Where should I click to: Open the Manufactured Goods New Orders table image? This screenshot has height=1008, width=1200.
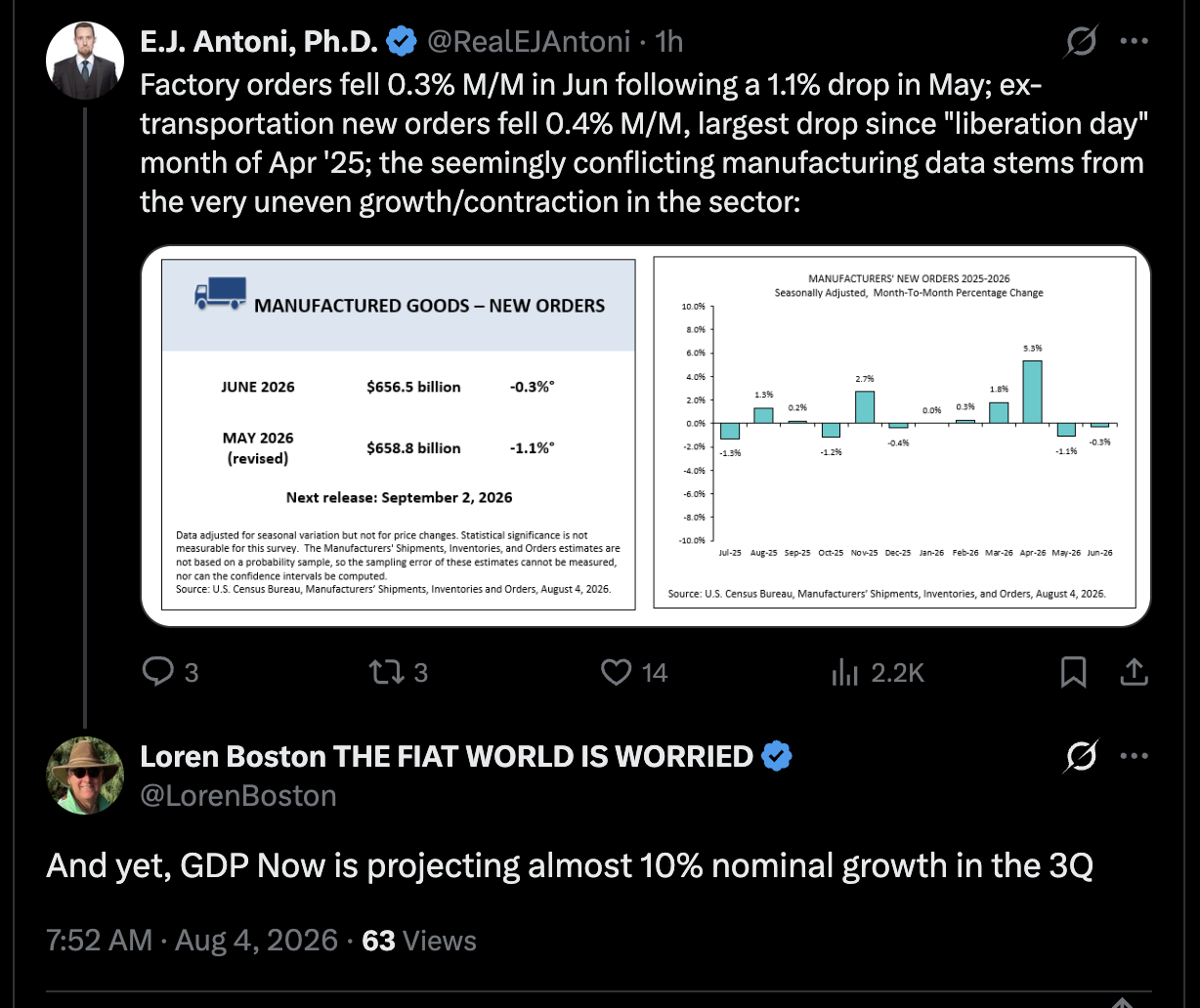point(398,434)
